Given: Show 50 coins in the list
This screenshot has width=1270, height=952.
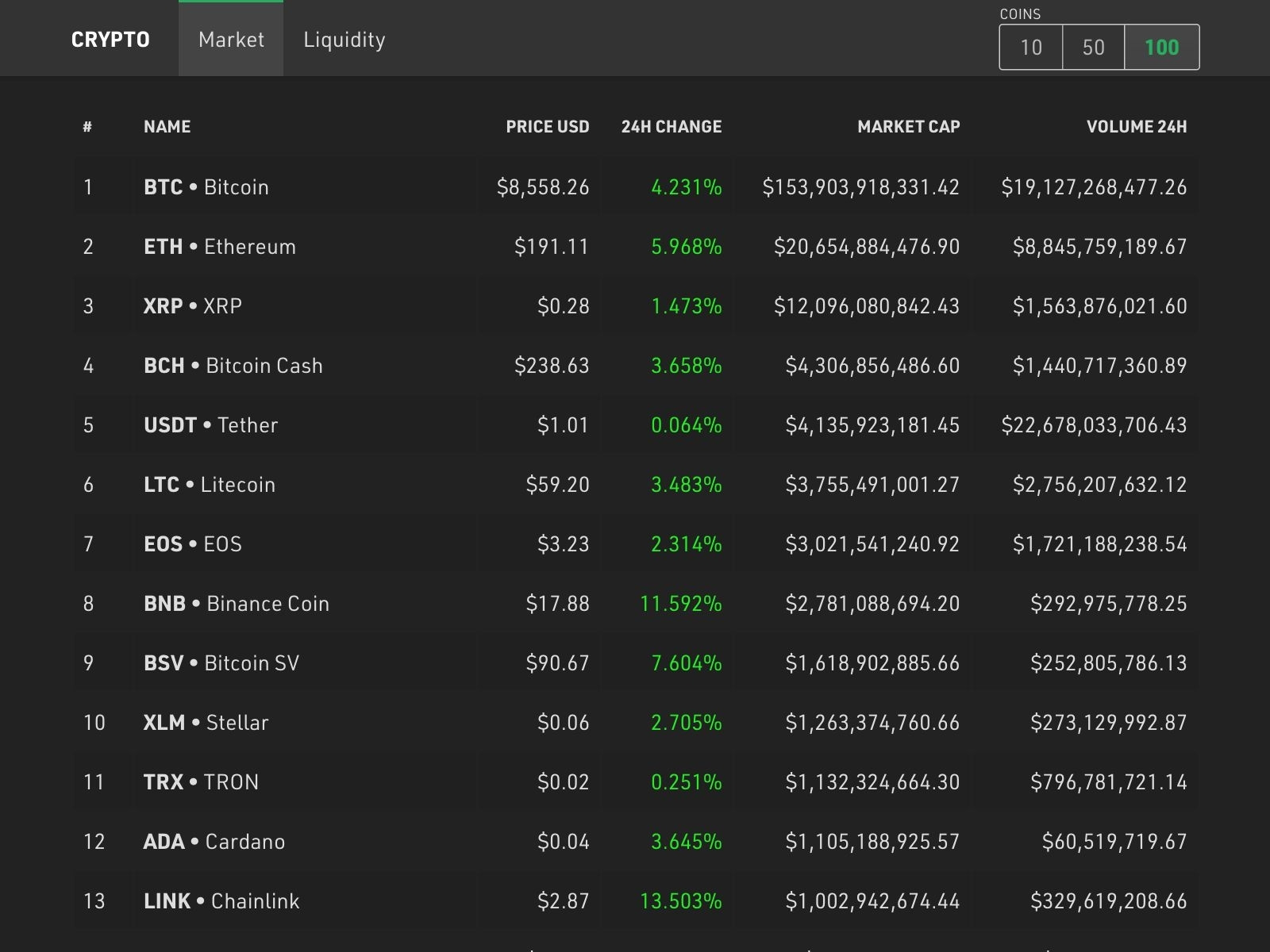Looking at the screenshot, I should pyautogui.click(x=1093, y=48).
